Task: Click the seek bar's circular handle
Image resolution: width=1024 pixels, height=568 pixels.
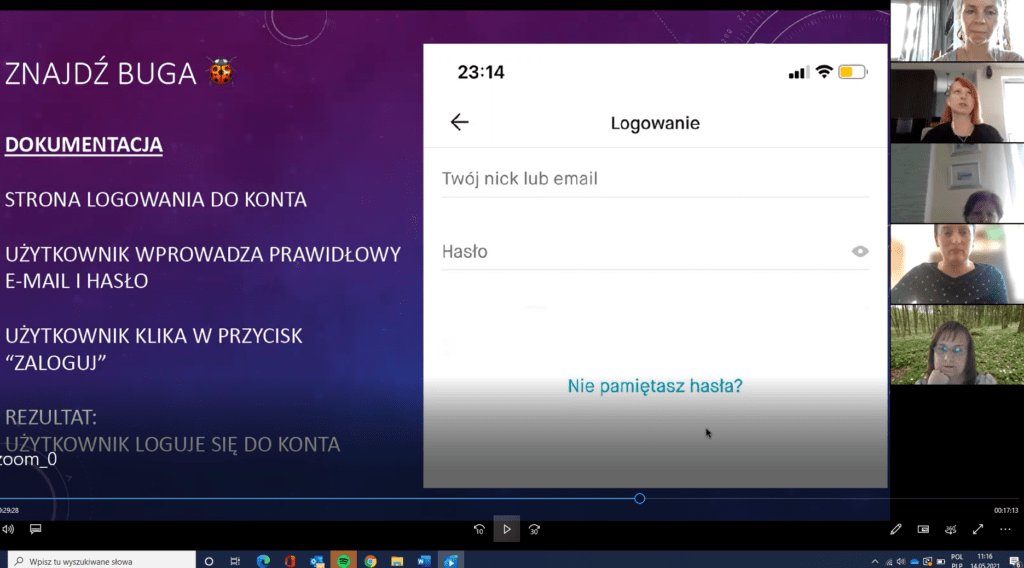Action: coord(639,499)
